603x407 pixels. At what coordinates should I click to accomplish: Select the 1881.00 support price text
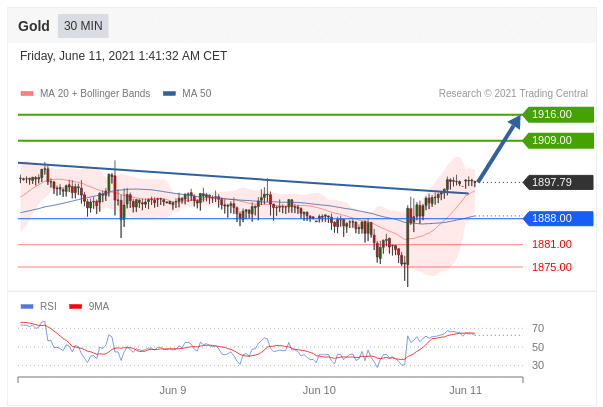pyautogui.click(x=551, y=244)
